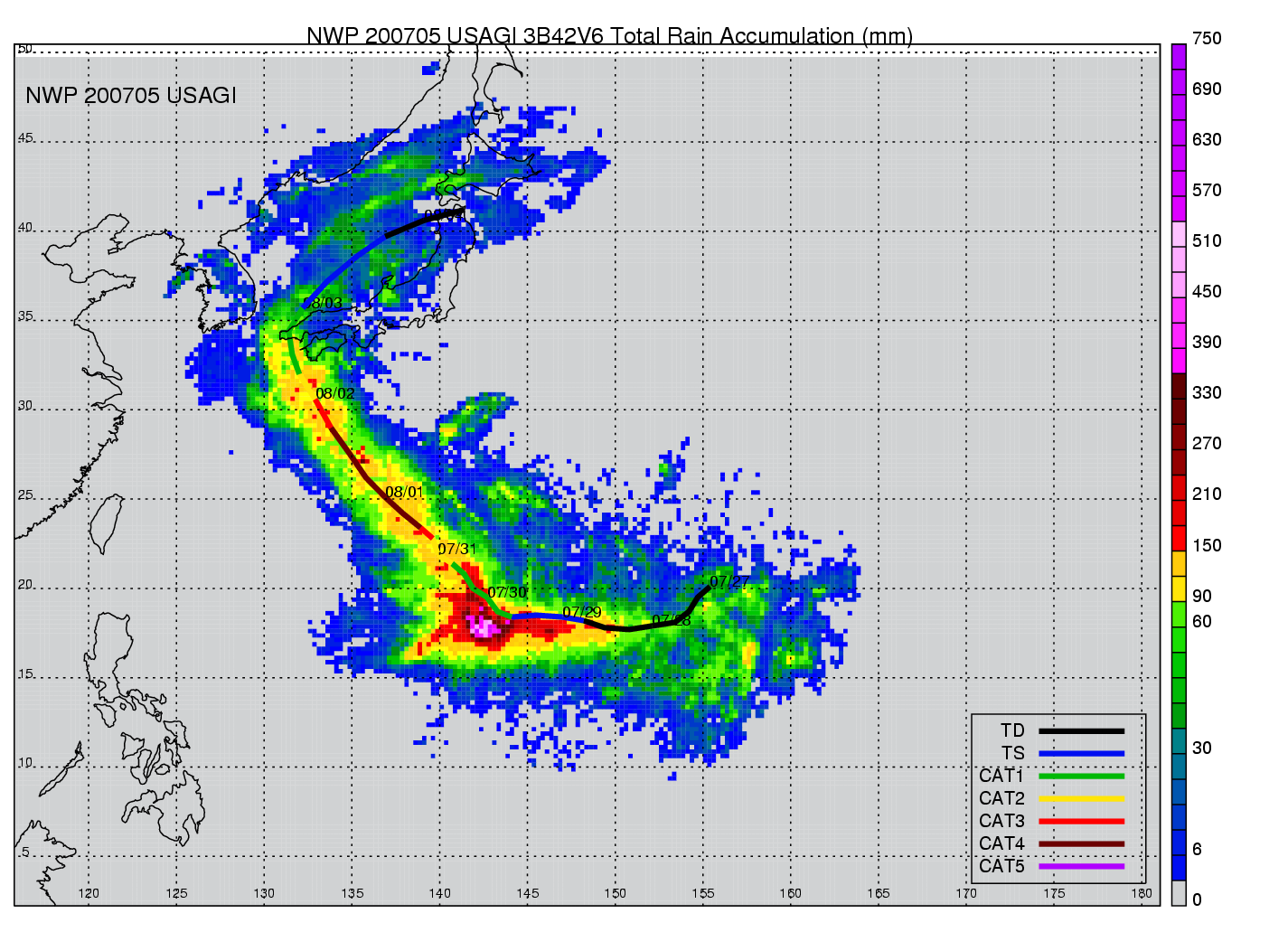Viewport: 1288px width, 951px height.
Task: Select the 07/28 date marker on track
Action: point(671,620)
